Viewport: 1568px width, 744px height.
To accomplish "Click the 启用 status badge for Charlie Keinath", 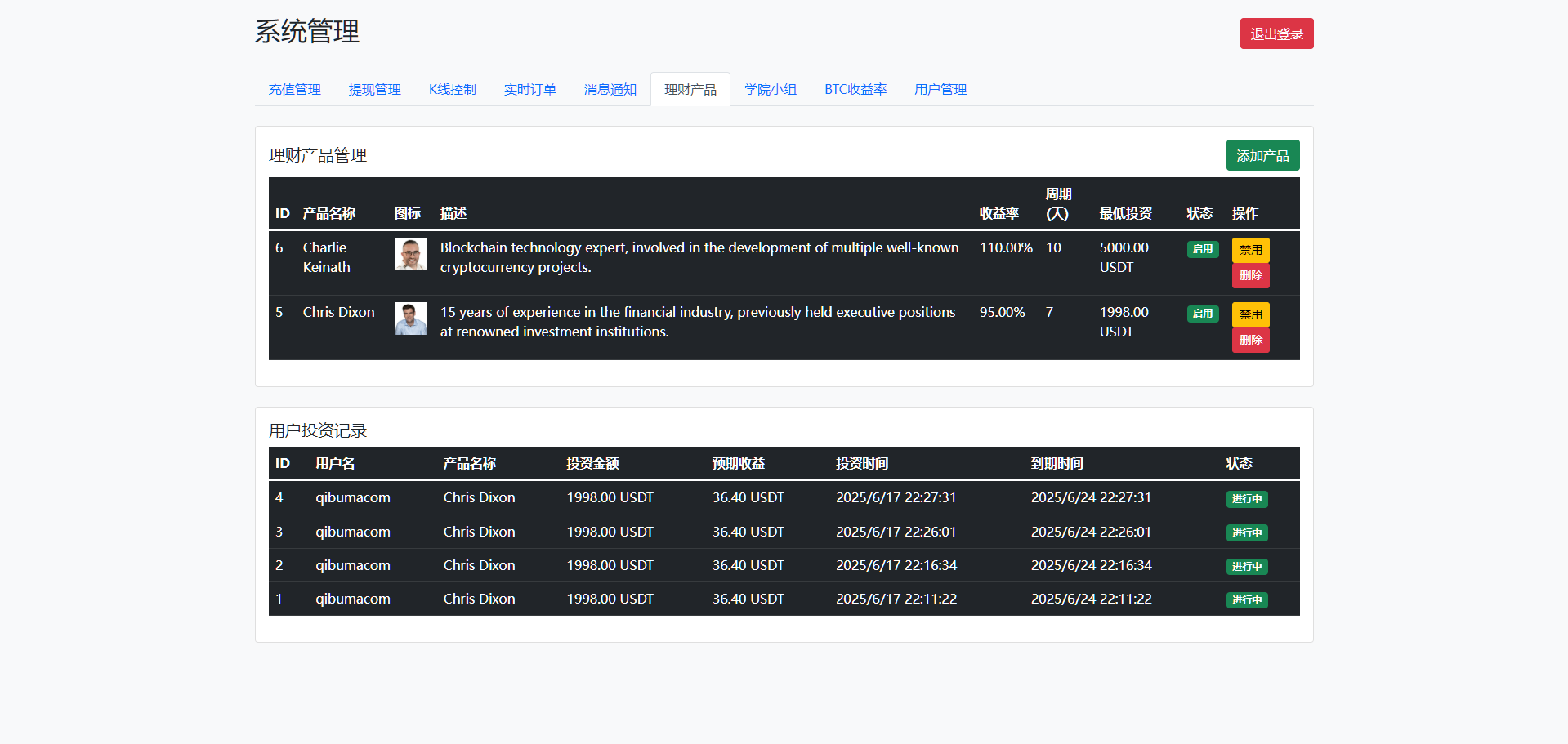I will point(1202,249).
